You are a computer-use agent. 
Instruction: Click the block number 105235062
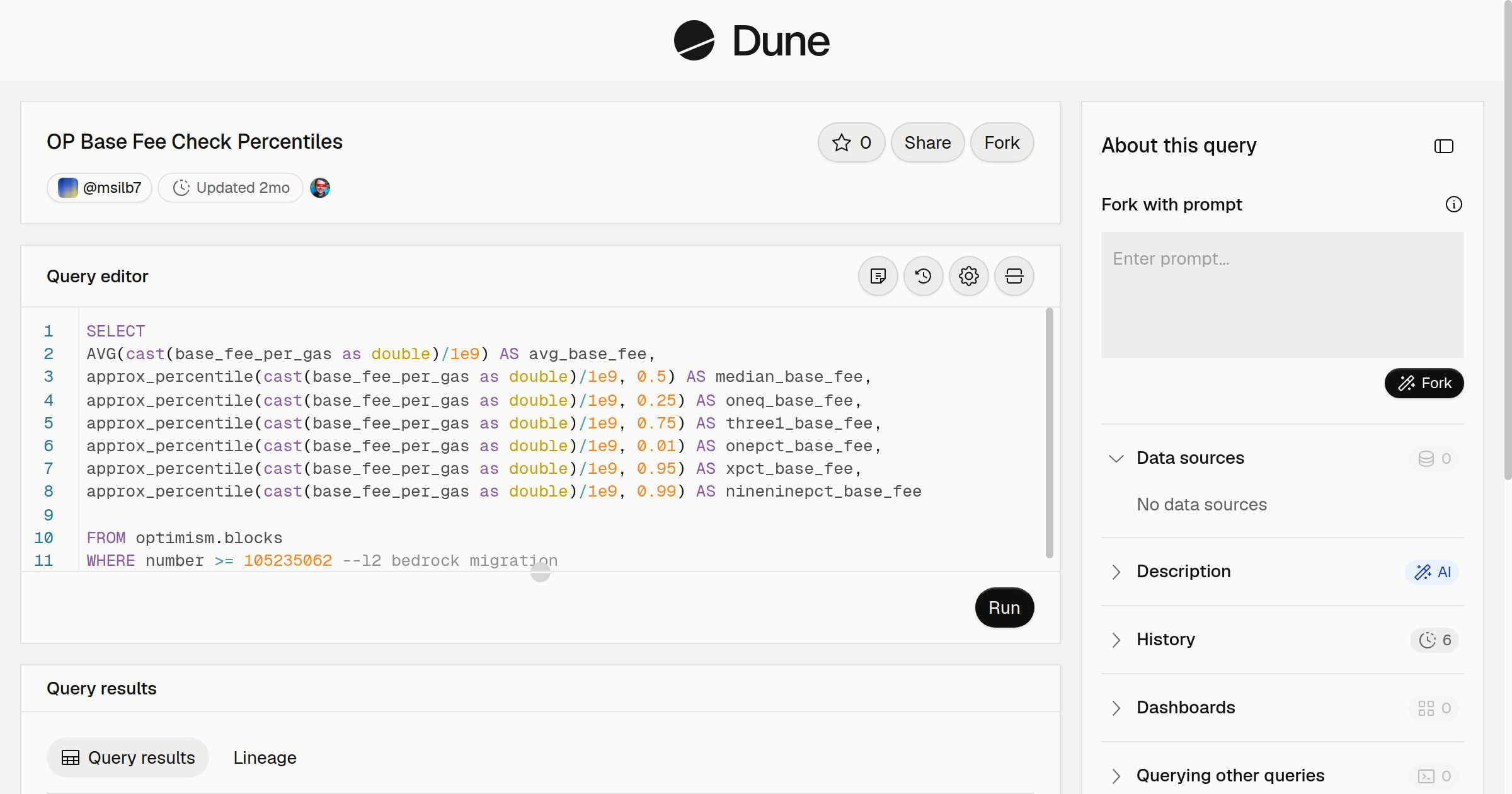pyautogui.click(x=288, y=560)
